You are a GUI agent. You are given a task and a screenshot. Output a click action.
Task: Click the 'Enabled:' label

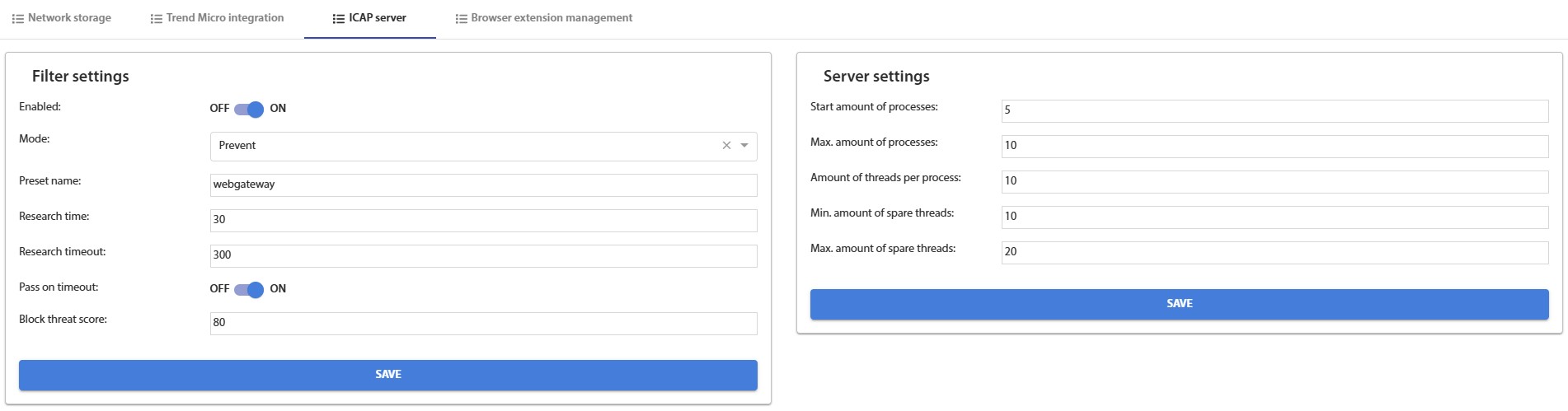40,107
